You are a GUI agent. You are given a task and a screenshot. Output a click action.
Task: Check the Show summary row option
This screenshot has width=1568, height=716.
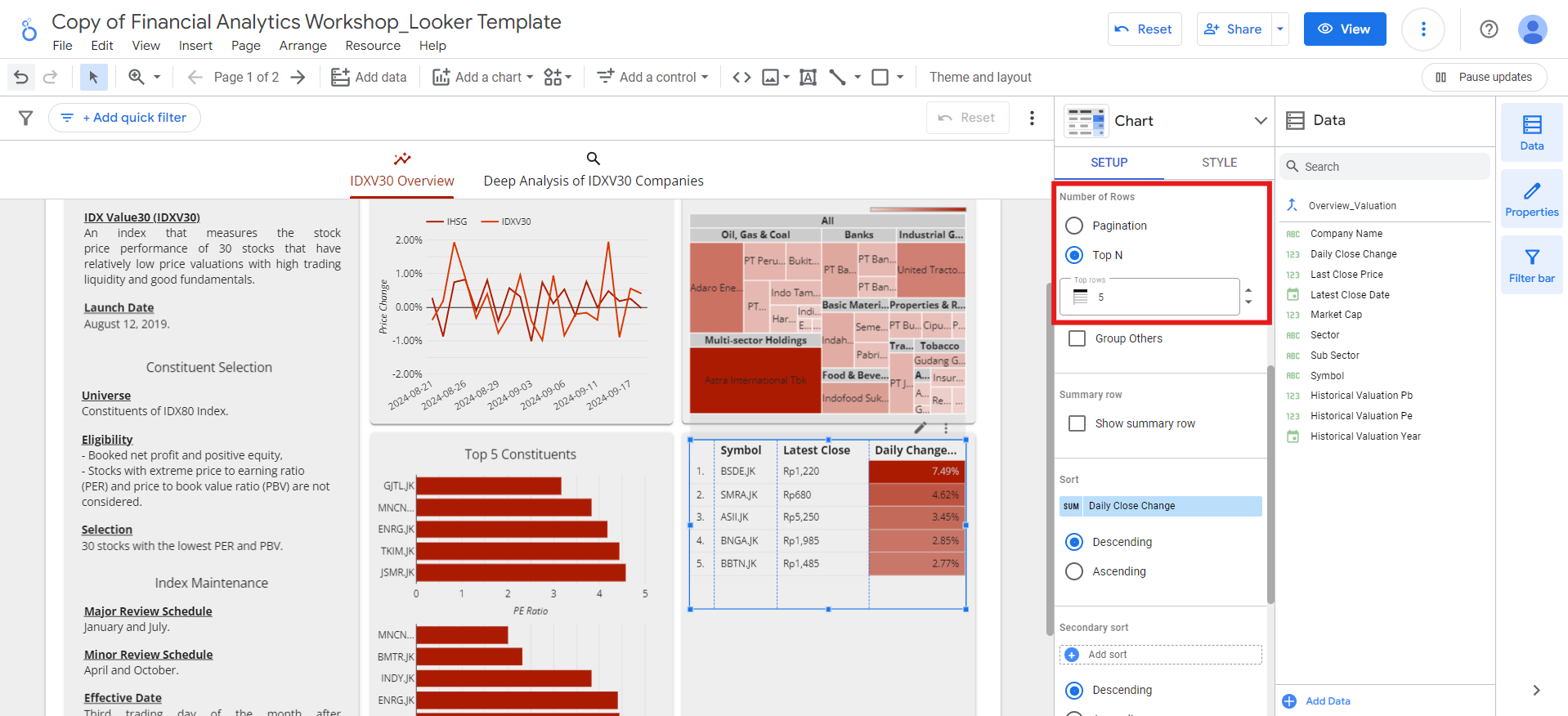tap(1077, 423)
